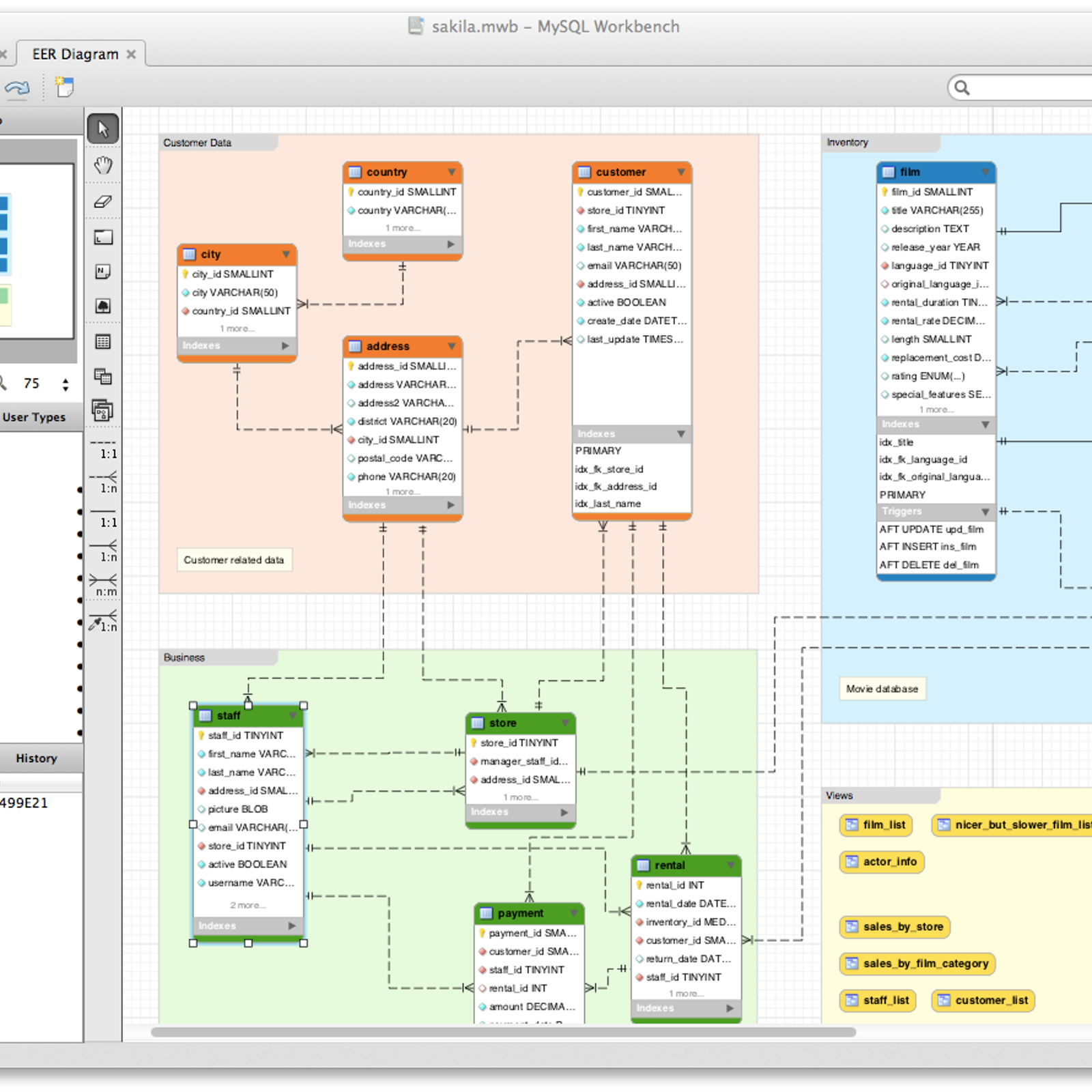1092x1092 pixels.
Task: Switch to the EER Diagram tab
Action: click(x=75, y=54)
